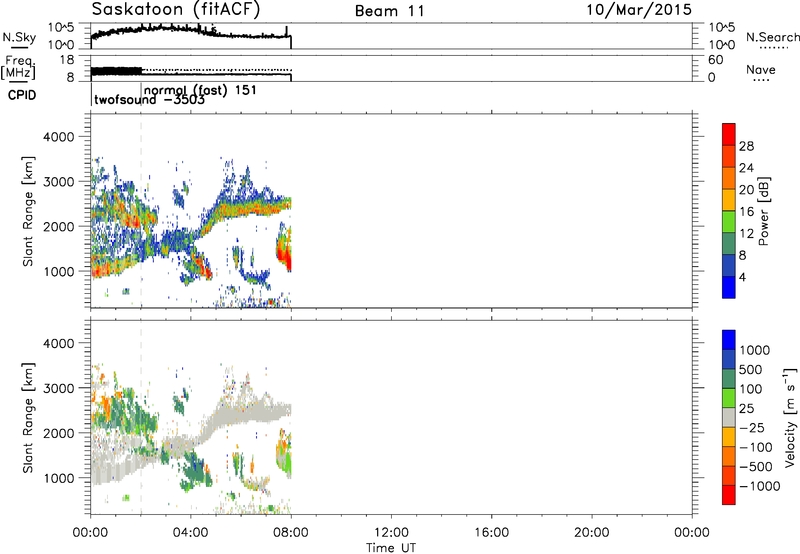Image resolution: width=800 pixels, height=554 pixels.
Task: Click the top blue Velocity swatch above 1000
Action: point(729,340)
